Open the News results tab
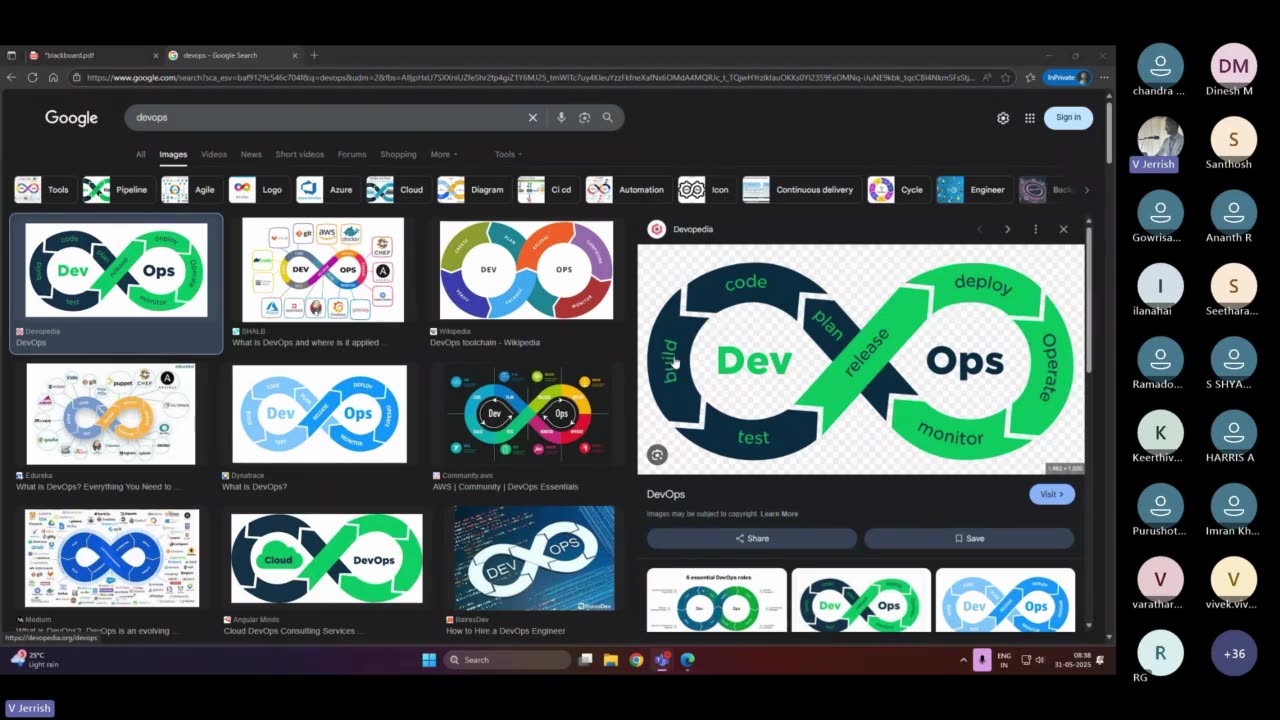Screen dimensions: 1280x720 pyautogui.click(x=251, y=154)
